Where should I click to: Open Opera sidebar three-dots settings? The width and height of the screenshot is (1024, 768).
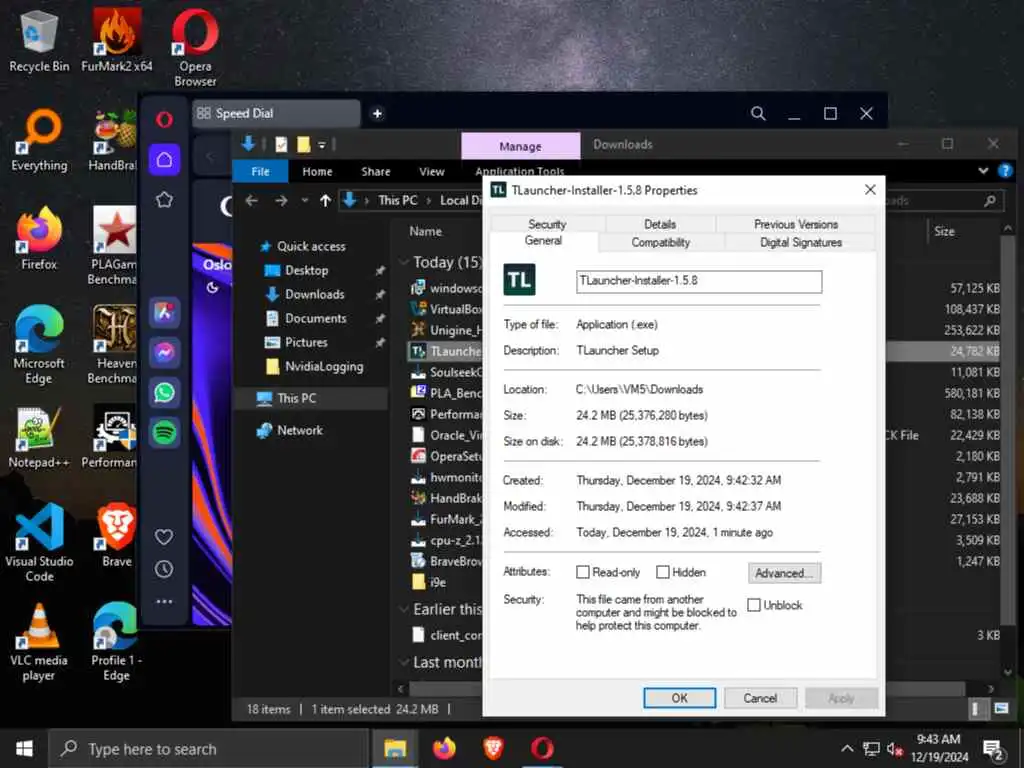pos(164,601)
